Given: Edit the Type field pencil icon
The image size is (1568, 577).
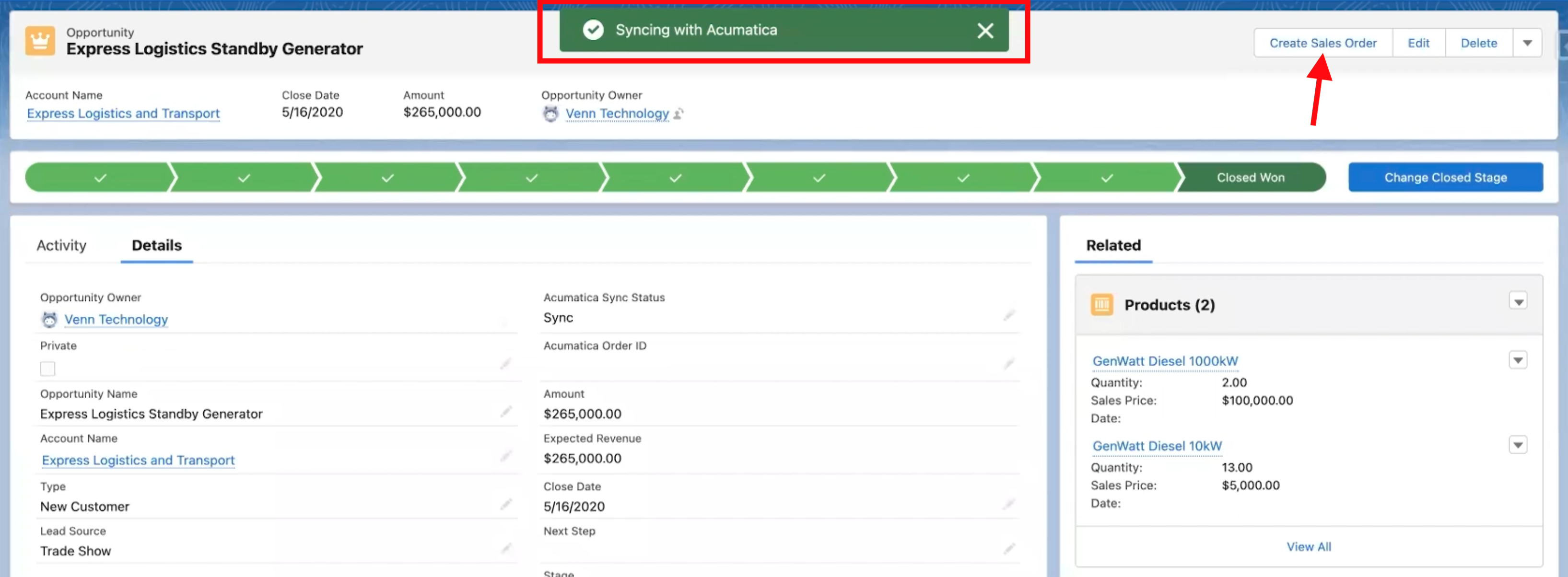Looking at the screenshot, I should 505,505.
